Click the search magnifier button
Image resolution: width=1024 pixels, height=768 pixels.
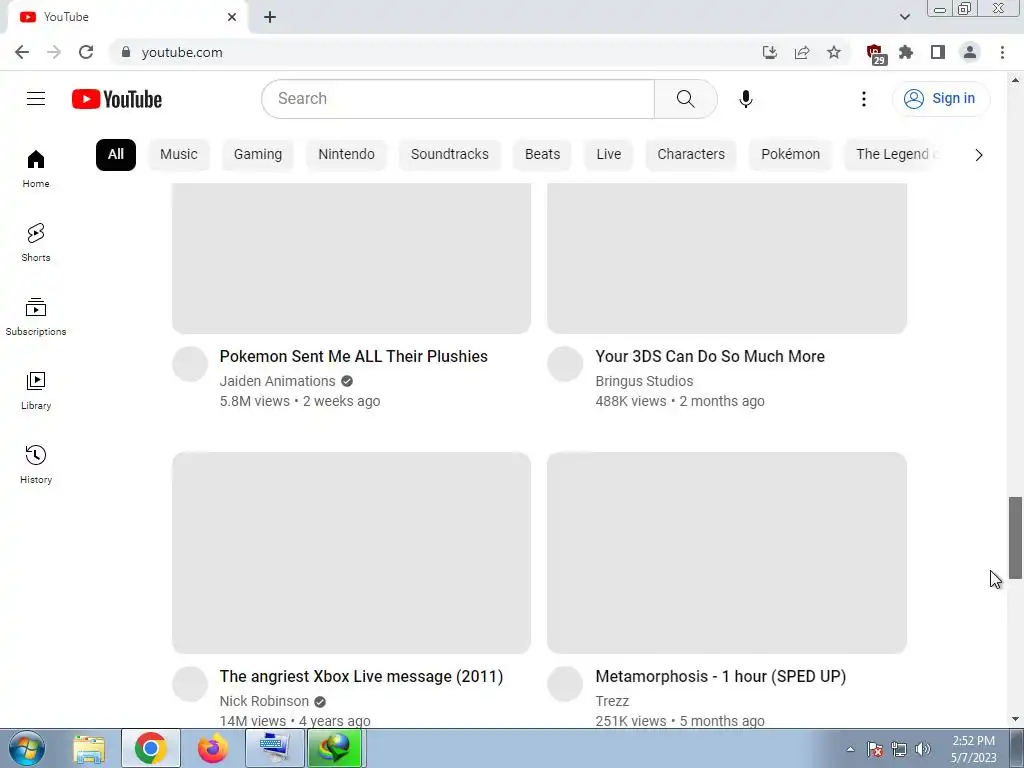(x=686, y=99)
